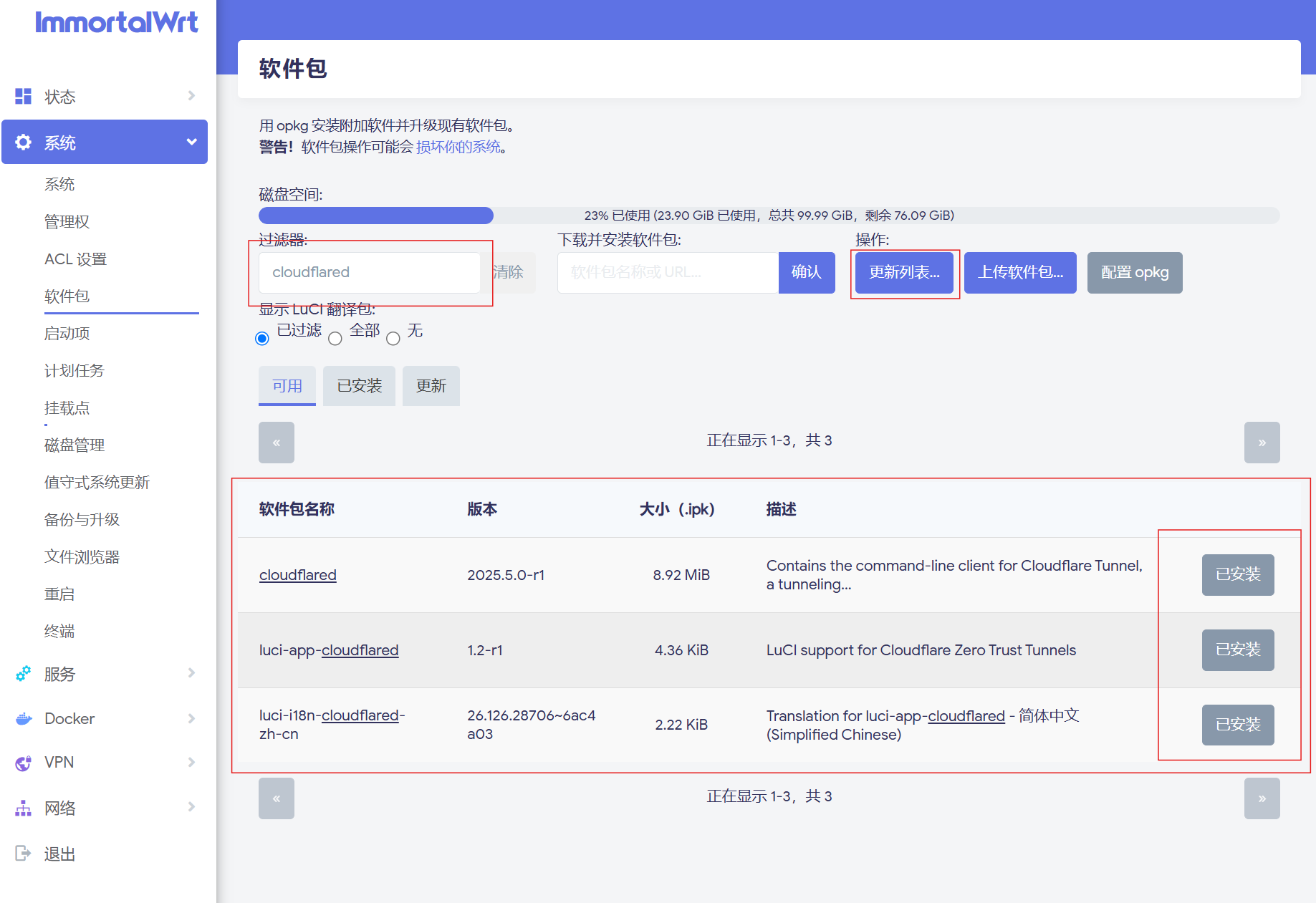Select the 已过滤 radio button
1316x903 pixels.
[262, 338]
